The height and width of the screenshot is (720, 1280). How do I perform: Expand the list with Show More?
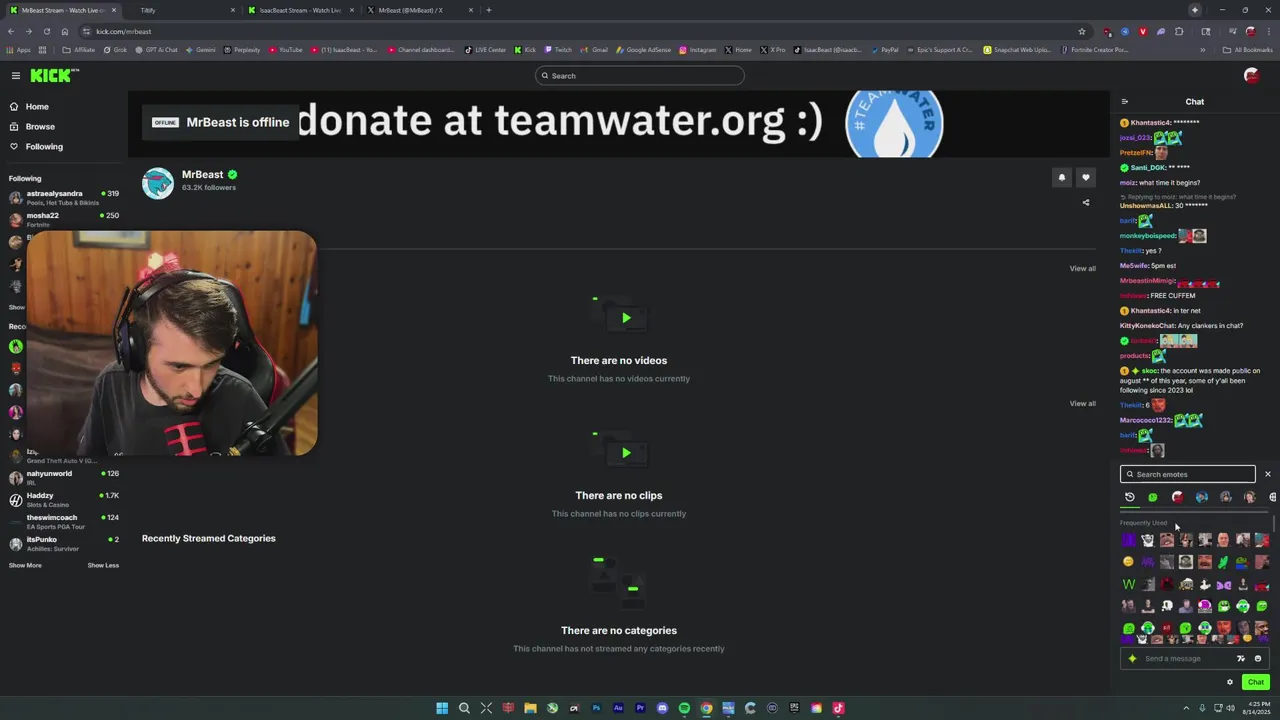25,566
